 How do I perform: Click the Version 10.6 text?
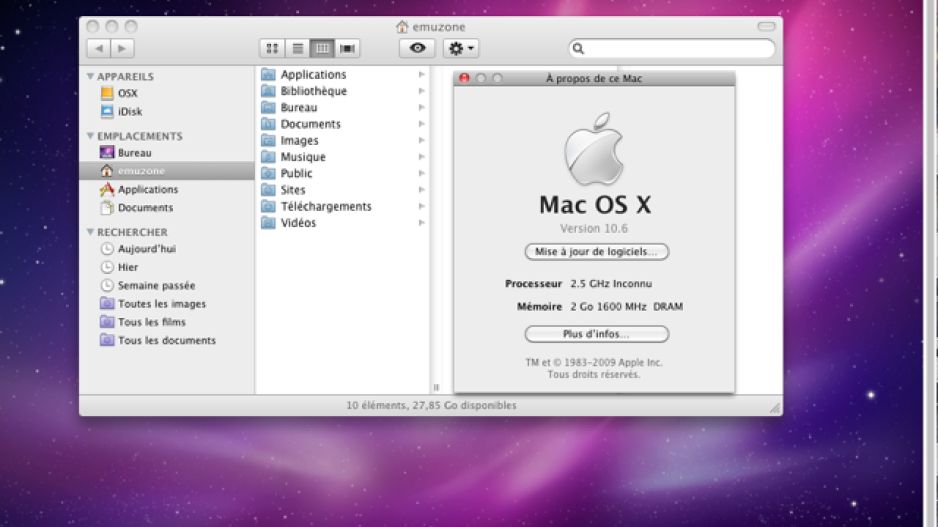(594, 229)
